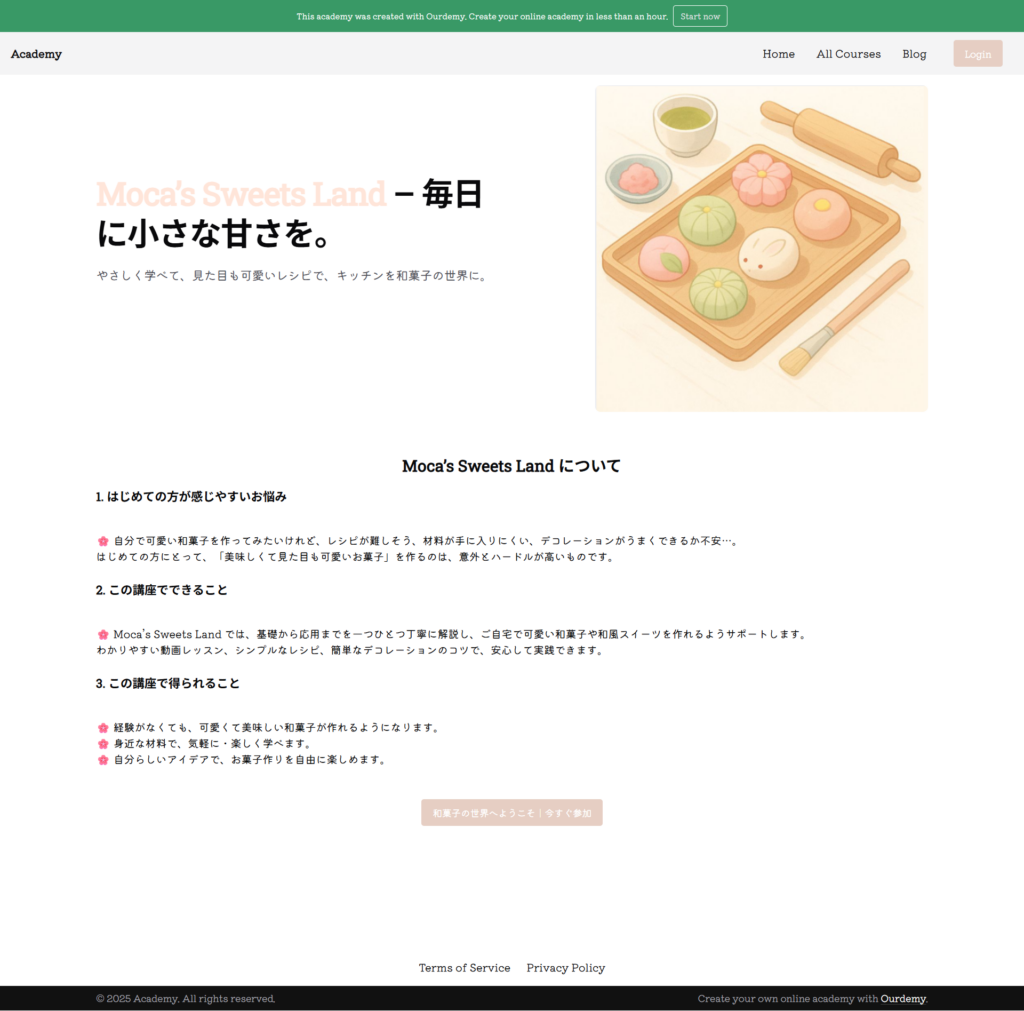Open the Privacy Policy link
Viewport: 1024px width, 1011px height.
(565, 968)
